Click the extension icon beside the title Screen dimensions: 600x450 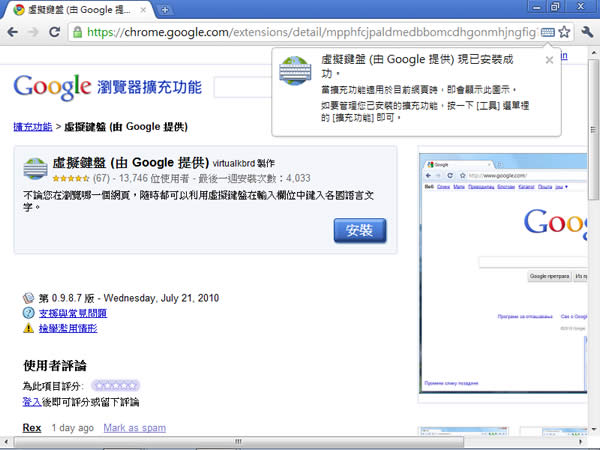tap(35, 169)
